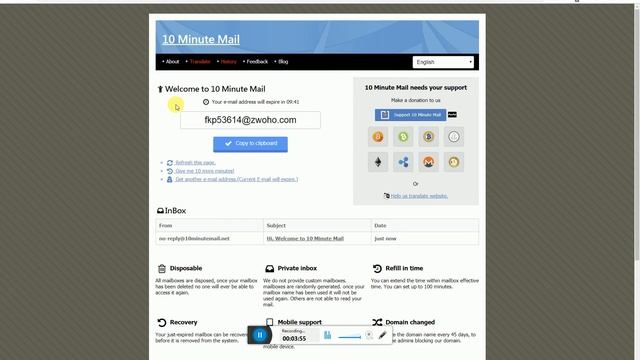Click the Help us translate website link

[419, 196]
